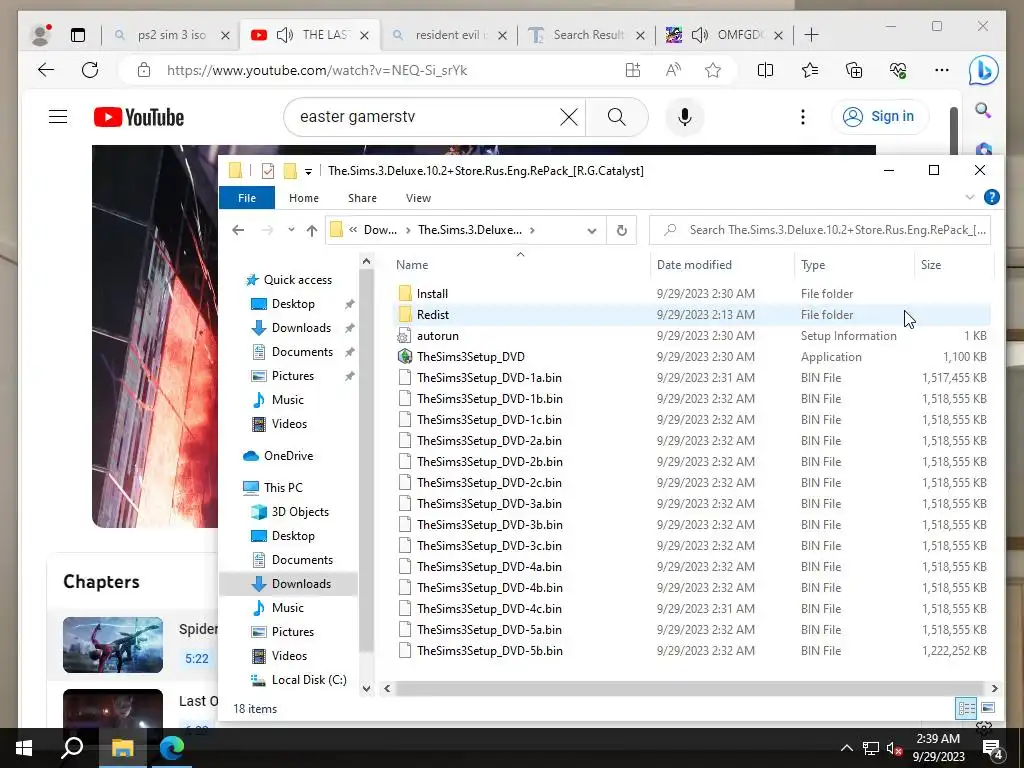Open Bing Copilot sidebar button
The height and width of the screenshot is (768, 1024).
pos(984,70)
